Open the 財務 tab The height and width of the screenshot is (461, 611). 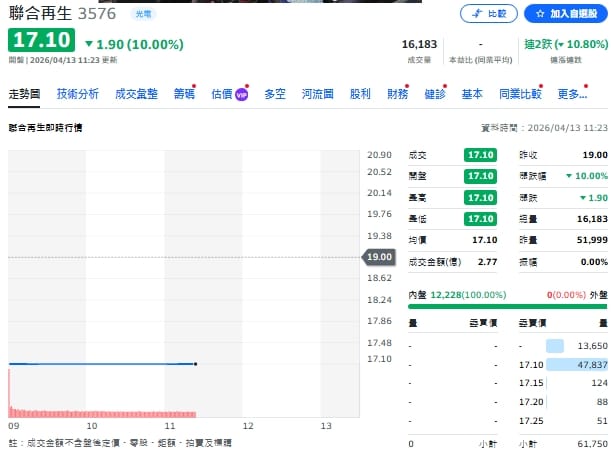pyautogui.click(x=397, y=94)
